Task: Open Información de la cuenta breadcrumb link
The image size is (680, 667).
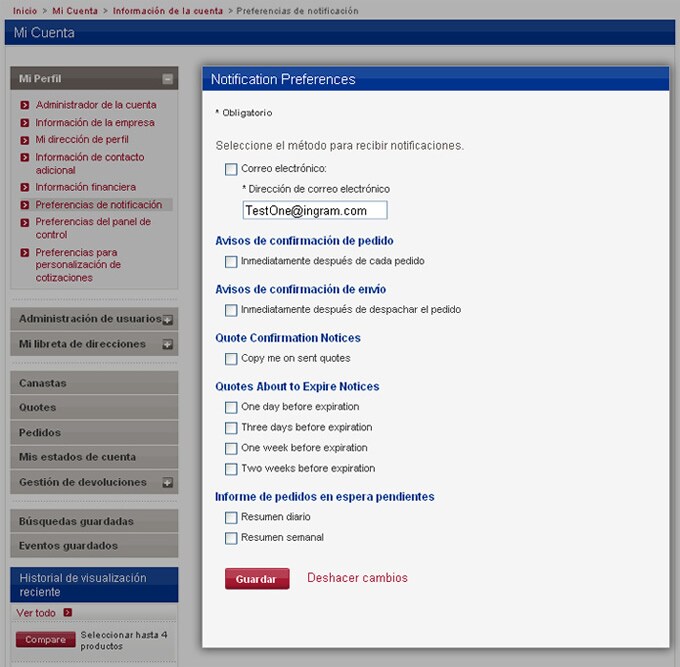Action: [168, 11]
